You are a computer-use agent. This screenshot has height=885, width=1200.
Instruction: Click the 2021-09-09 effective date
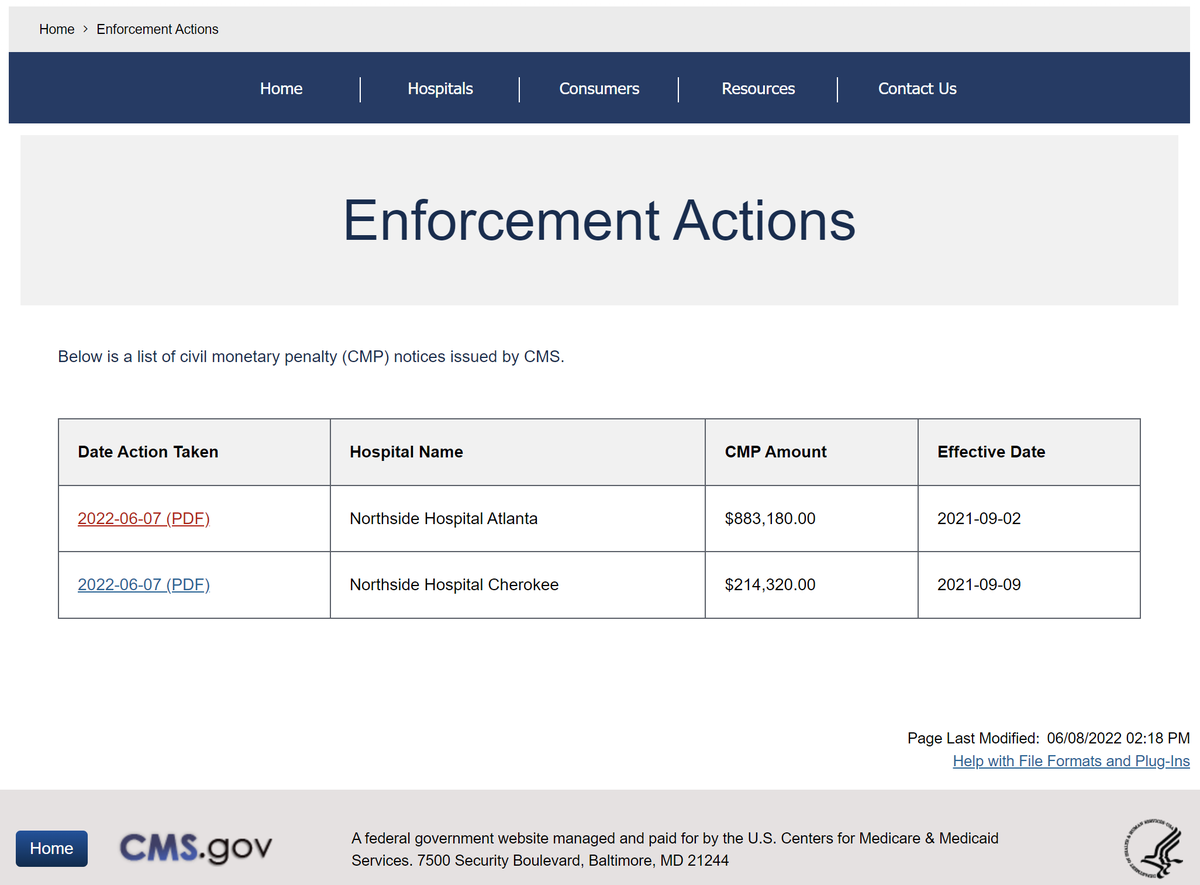(979, 584)
